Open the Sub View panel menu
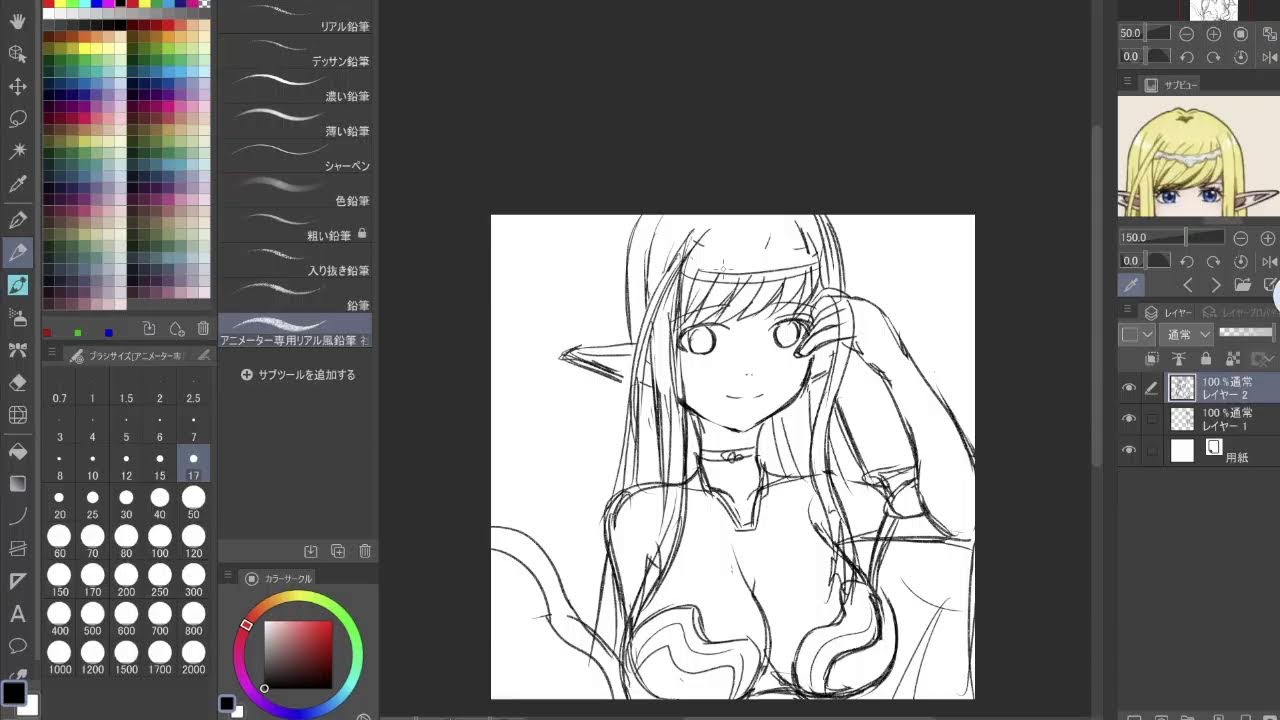Viewport: 1280px width, 720px height. coord(1127,85)
